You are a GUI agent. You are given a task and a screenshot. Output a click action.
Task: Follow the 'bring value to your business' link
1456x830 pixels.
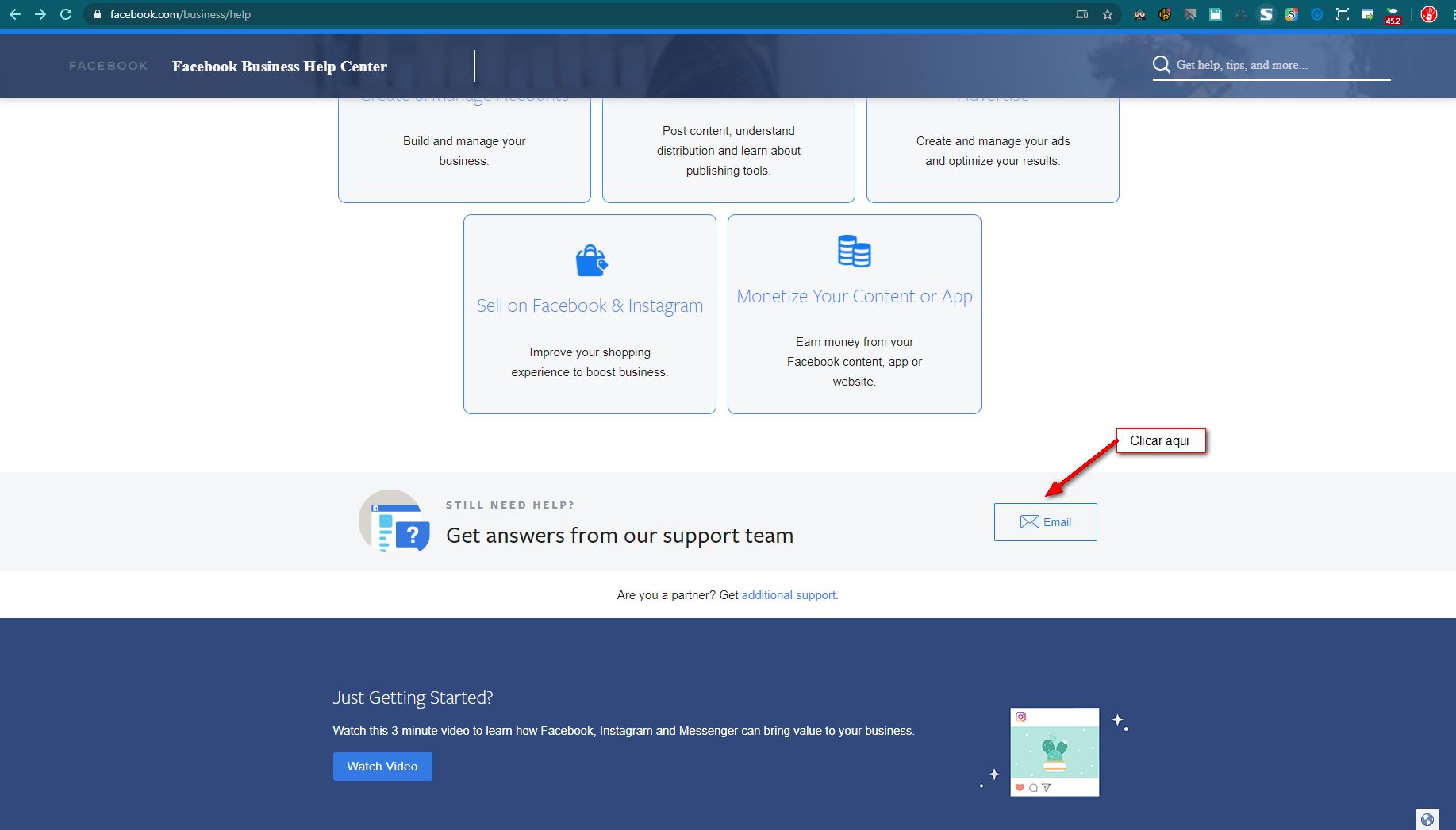(x=838, y=731)
